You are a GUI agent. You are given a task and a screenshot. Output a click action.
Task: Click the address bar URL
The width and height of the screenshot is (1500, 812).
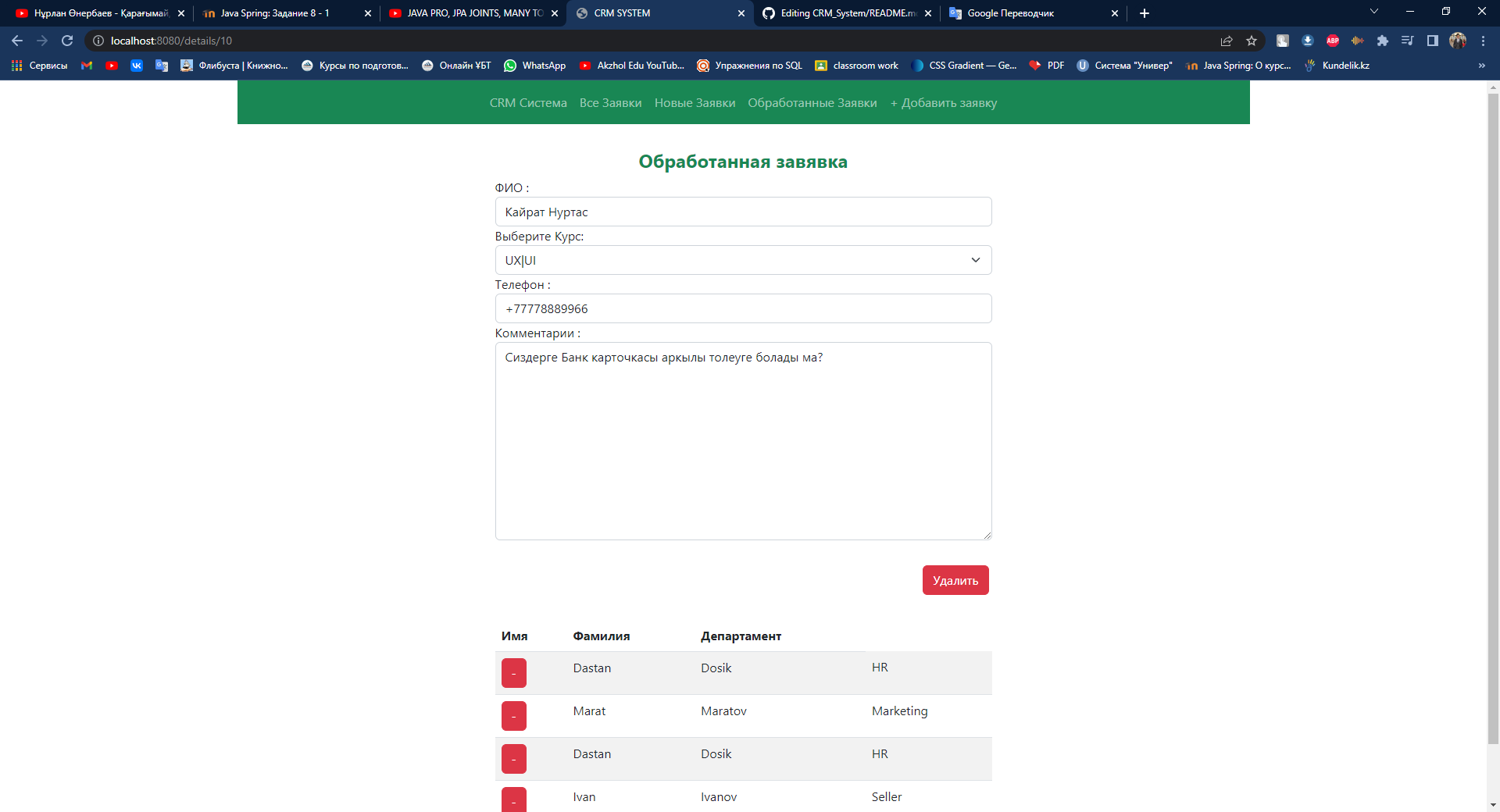tap(171, 41)
